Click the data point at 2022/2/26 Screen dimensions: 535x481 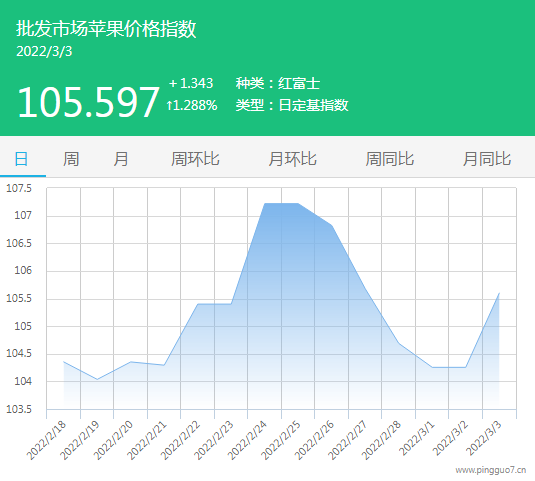click(x=332, y=225)
